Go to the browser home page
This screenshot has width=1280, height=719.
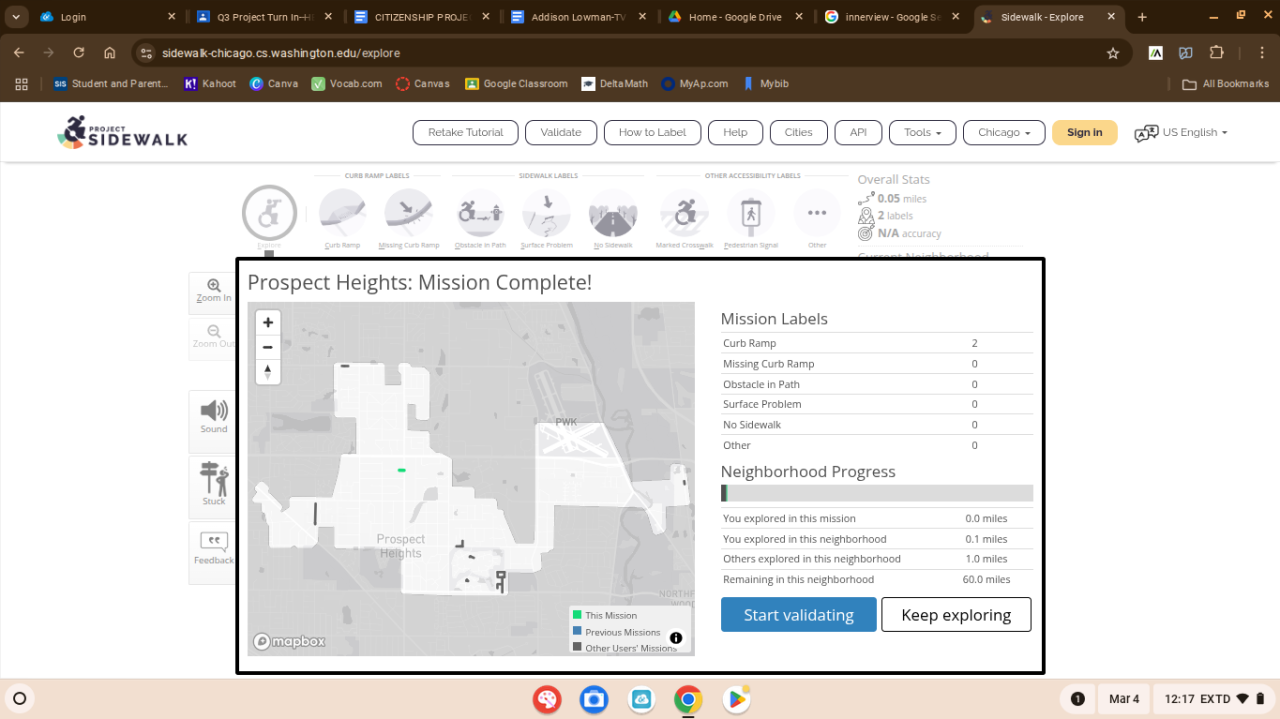click(x=110, y=53)
